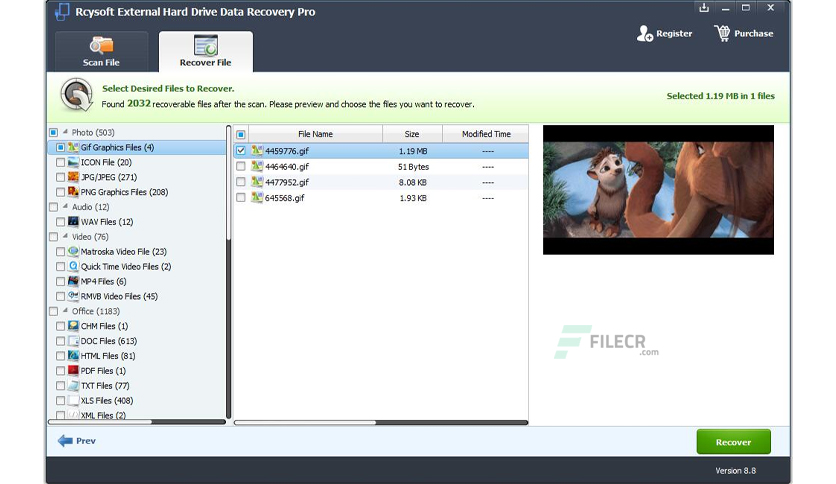Sort by Size column header
The height and width of the screenshot is (484, 836).
click(412, 134)
